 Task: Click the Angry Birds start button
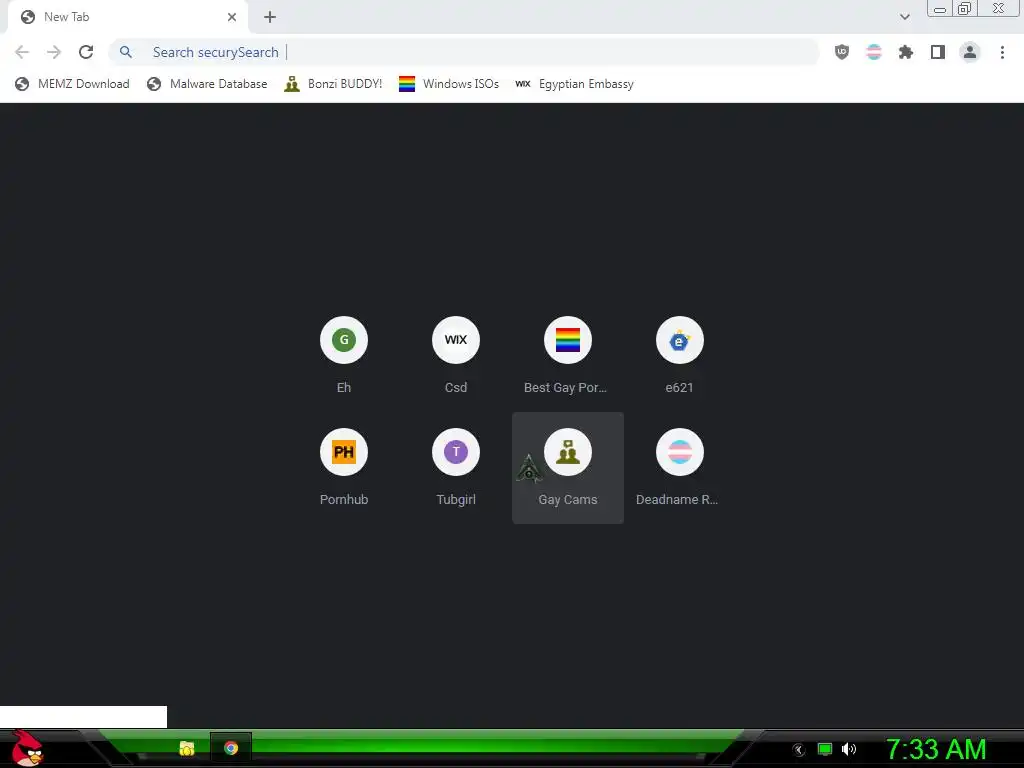[x=27, y=748]
